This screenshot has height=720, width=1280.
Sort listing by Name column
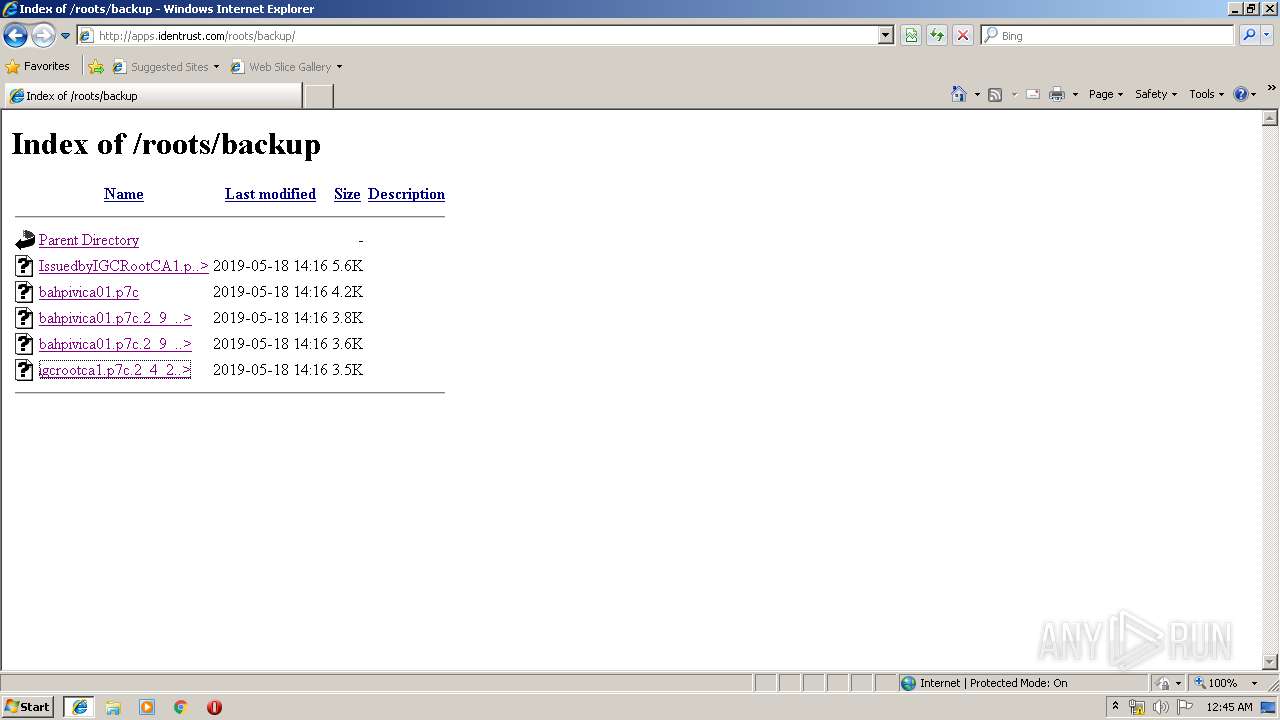(x=124, y=194)
